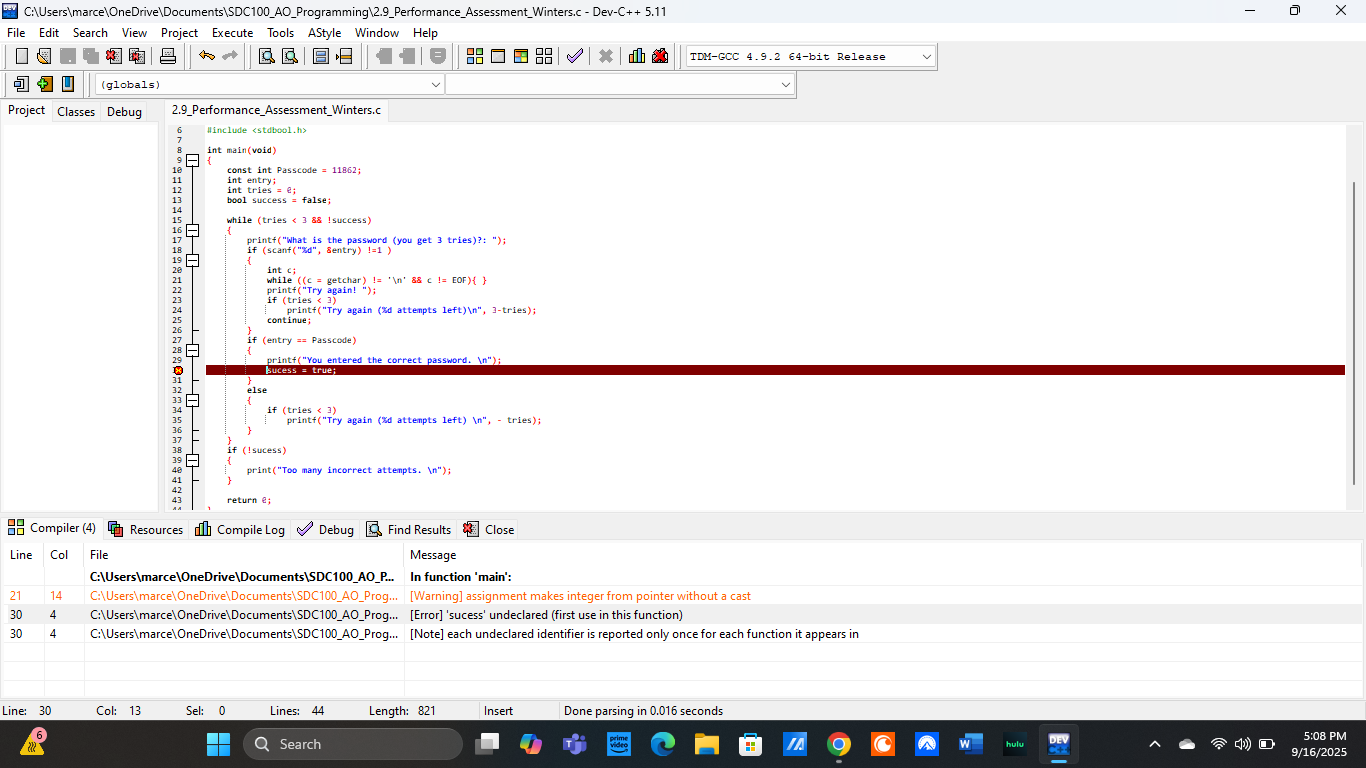Screen dimensions: 1366x768
Task: Open the Search menu
Action: click(x=90, y=33)
